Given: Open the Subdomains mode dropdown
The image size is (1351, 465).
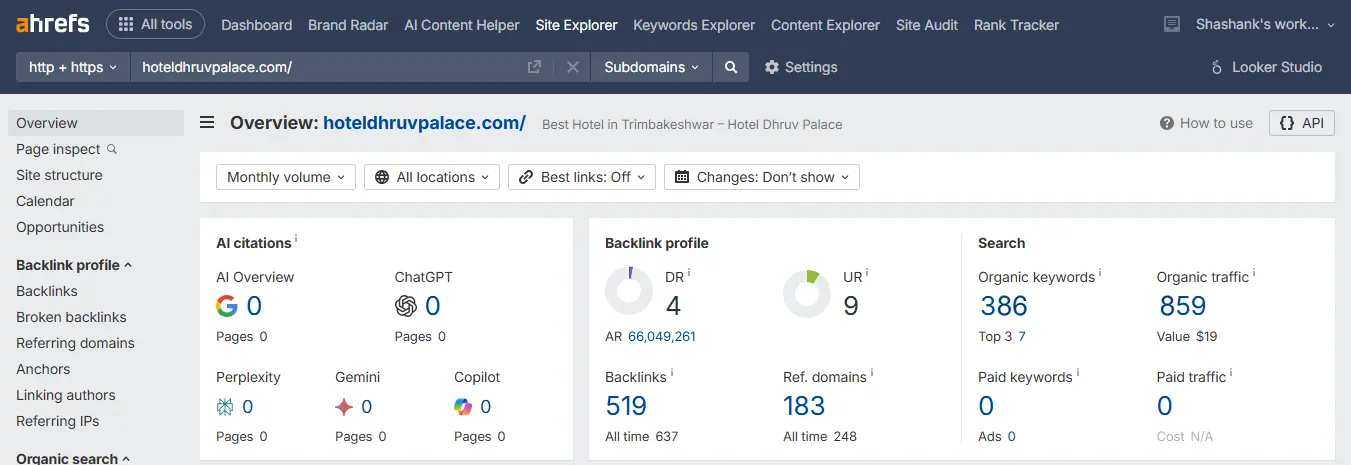Looking at the screenshot, I should 652,67.
